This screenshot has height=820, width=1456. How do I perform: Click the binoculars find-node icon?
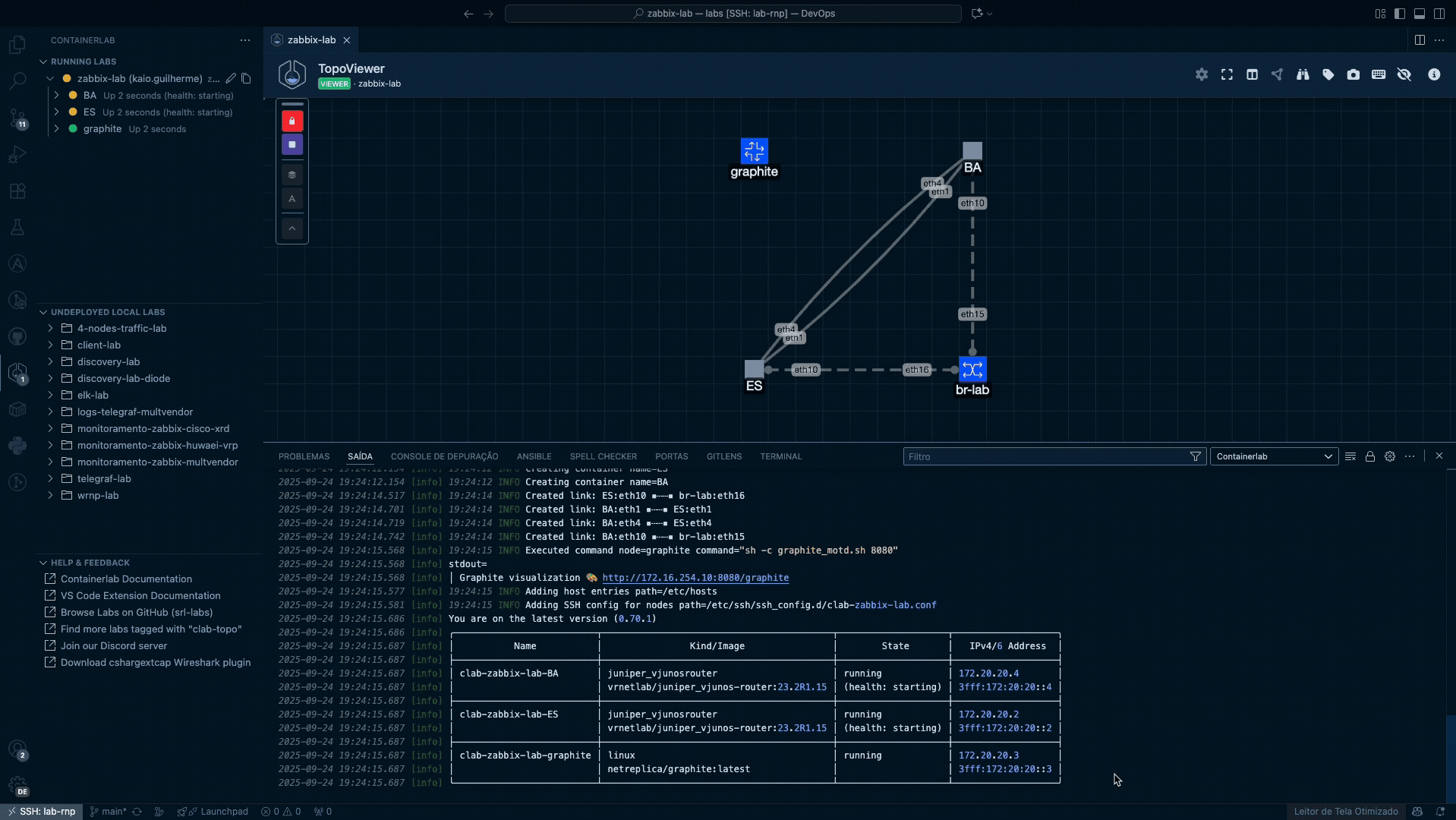point(1303,74)
